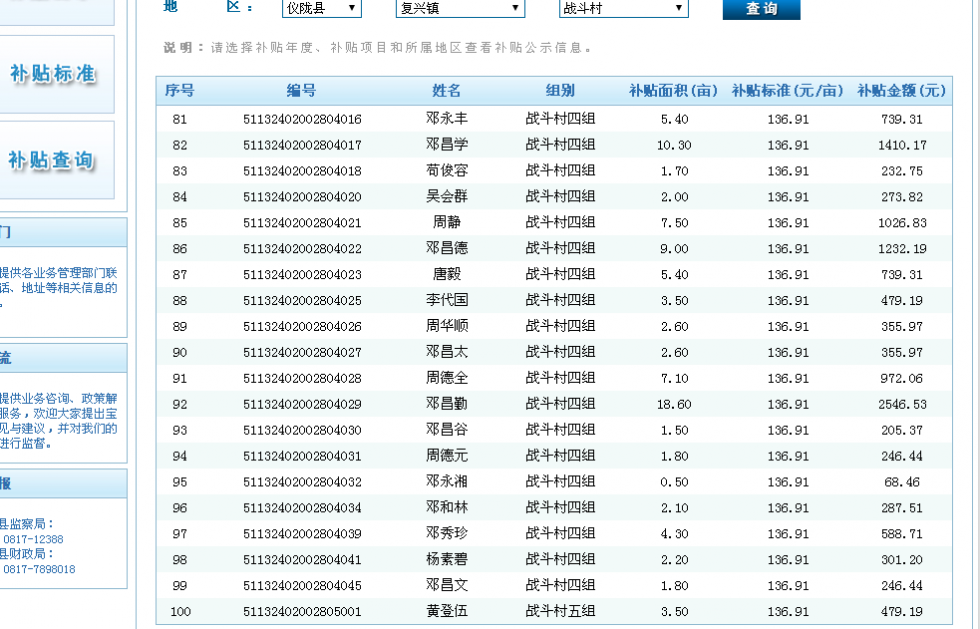Expand the 复兴镇 town dropdown
Image resolution: width=980 pixels, height=629 pixels.
pos(460,9)
